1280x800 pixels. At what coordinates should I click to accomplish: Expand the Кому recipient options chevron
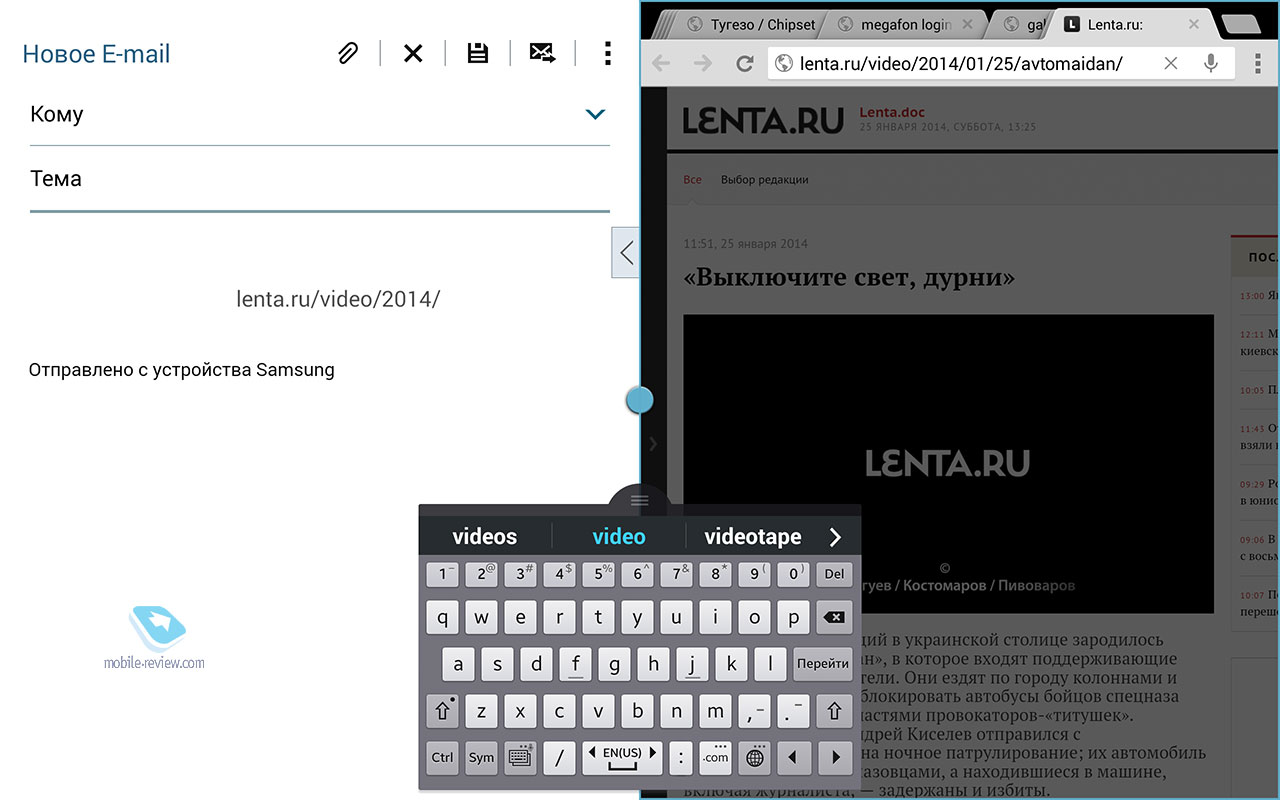[x=595, y=114]
